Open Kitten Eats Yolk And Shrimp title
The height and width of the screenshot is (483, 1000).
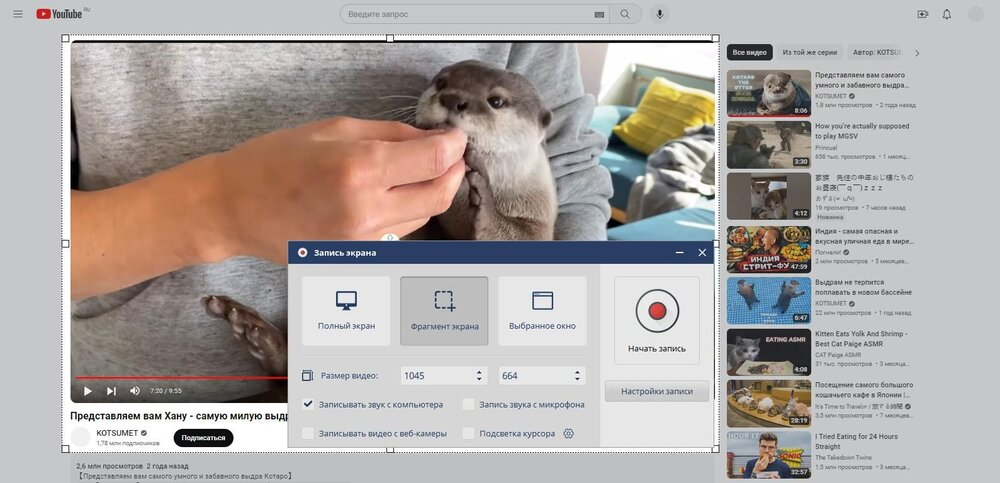tap(861, 339)
